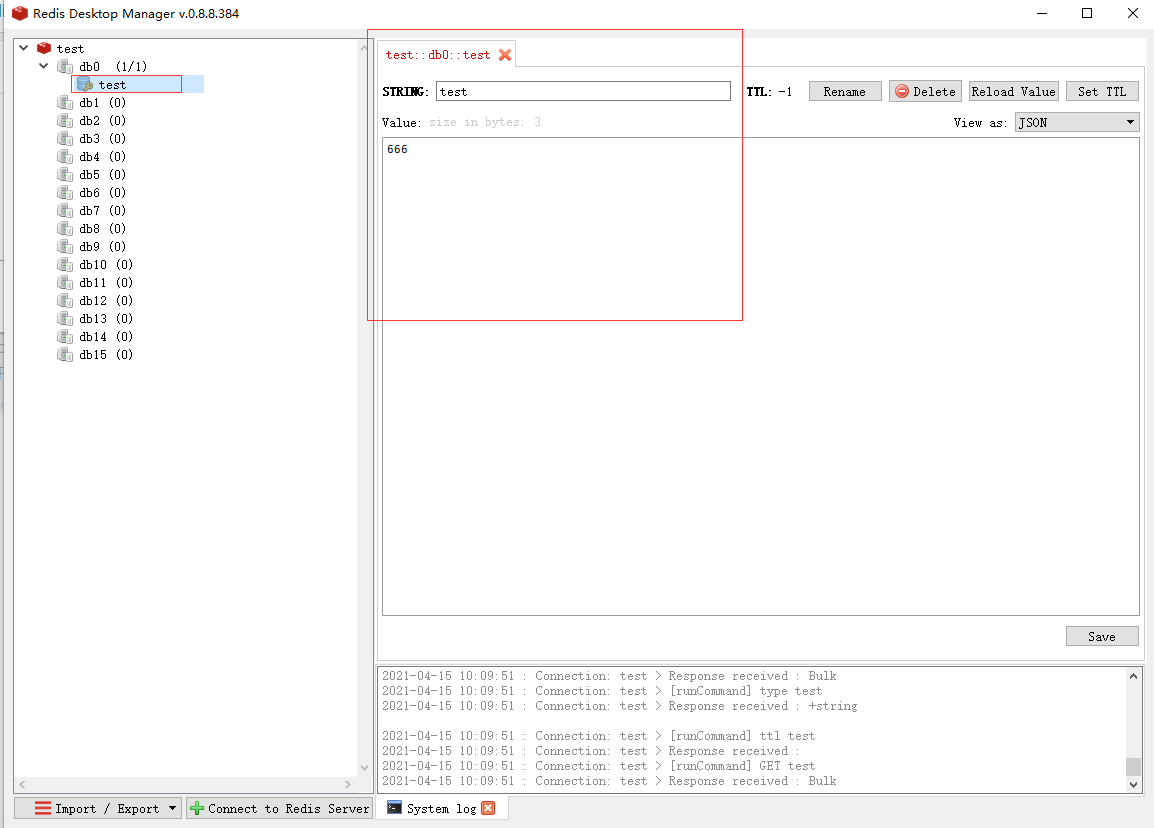The height and width of the screenshot is (828, 1154).
Task: Collapse the test connection node
Action: point(23,47)
